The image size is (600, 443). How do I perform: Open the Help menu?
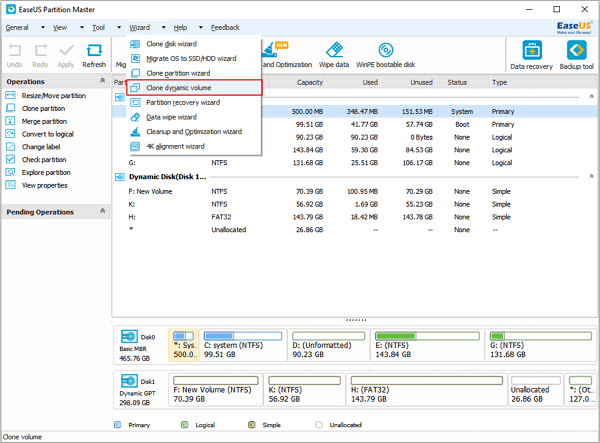[x=180, y=28]
